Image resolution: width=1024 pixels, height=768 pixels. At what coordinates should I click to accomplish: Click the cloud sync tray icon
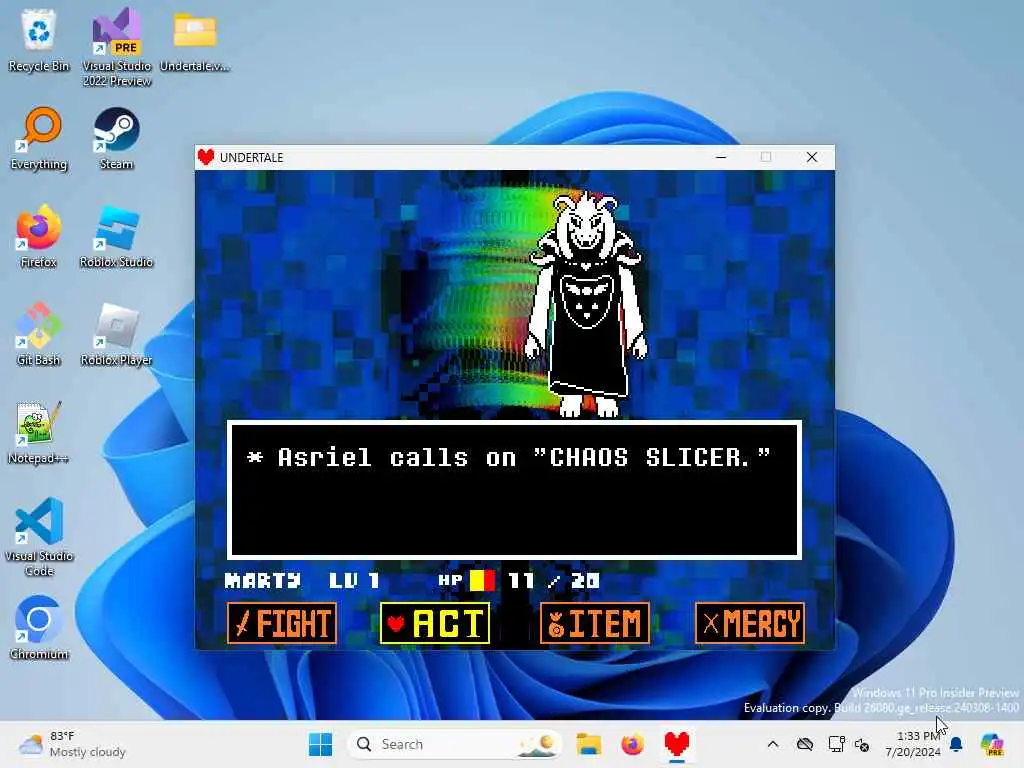805,744
